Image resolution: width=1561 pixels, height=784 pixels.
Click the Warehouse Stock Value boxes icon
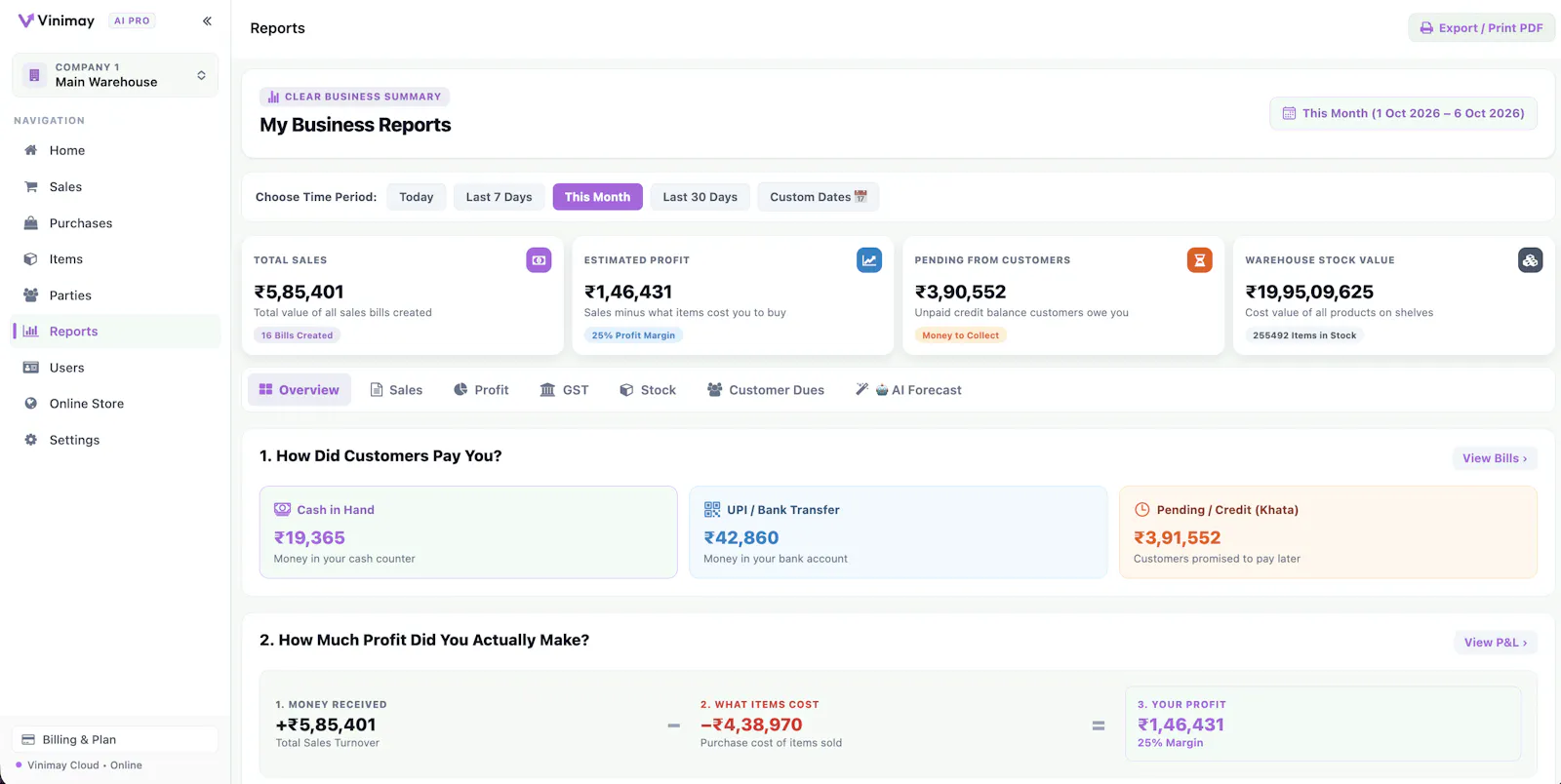click(x=1531, y=260)
